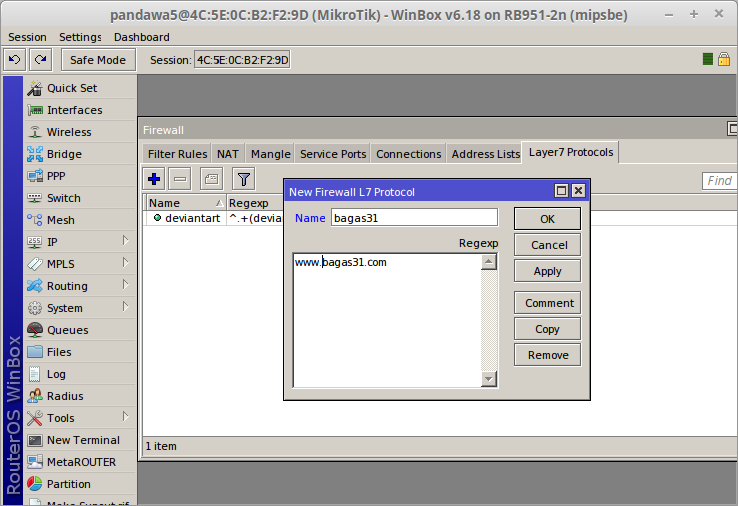Close the New Firewall L7 Protocol dialog
The width and height of the screenshot is (738, 506).
pos(578,191)
